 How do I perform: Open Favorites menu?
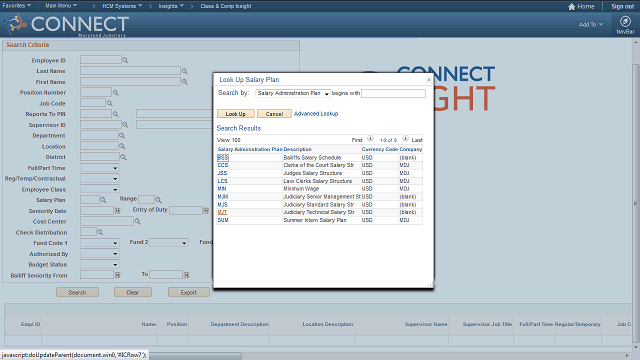(x=16, y=6)
